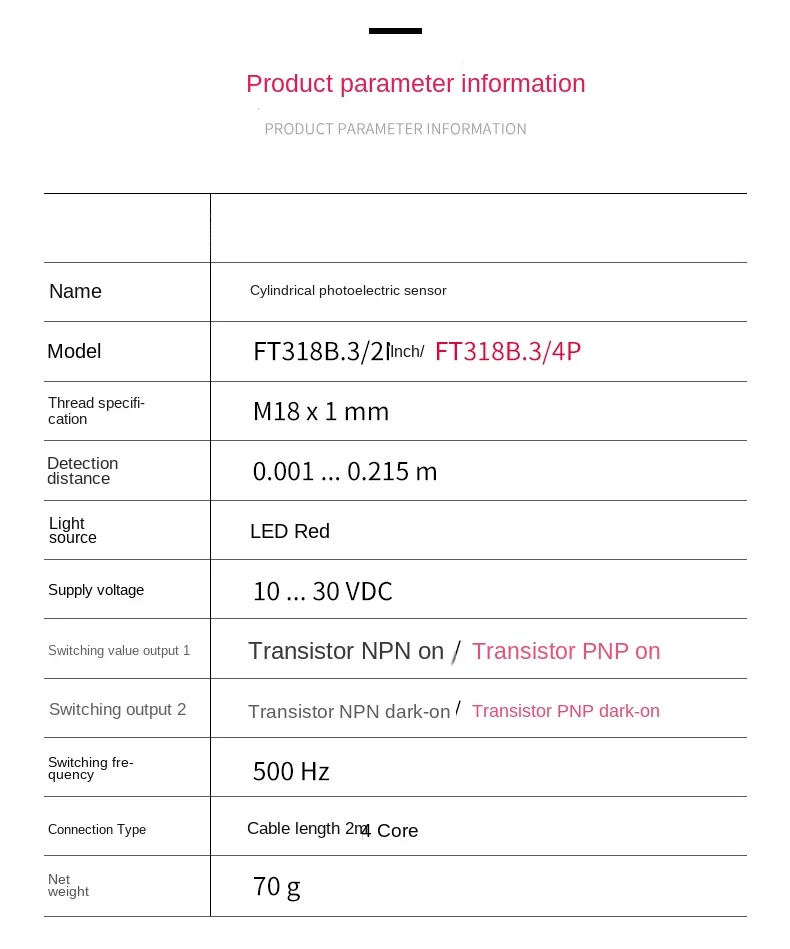
Task: Click pink 'Transistor PNP dark-on' text
Action: [x=566, y=711]
